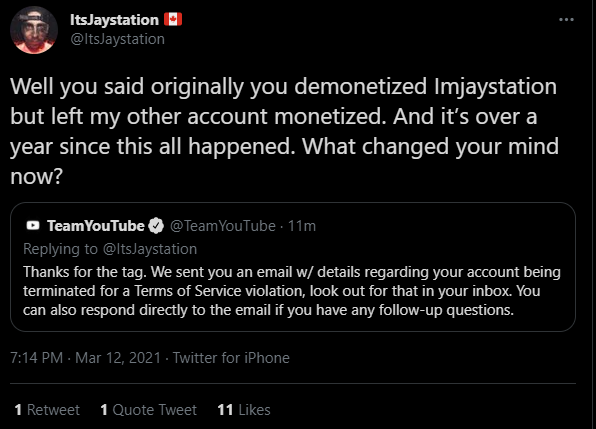The width and height of the screenshot is (596, 429).
Task: Click ItsJaystation profile avatar picture
Action: (x=34, y=30)
